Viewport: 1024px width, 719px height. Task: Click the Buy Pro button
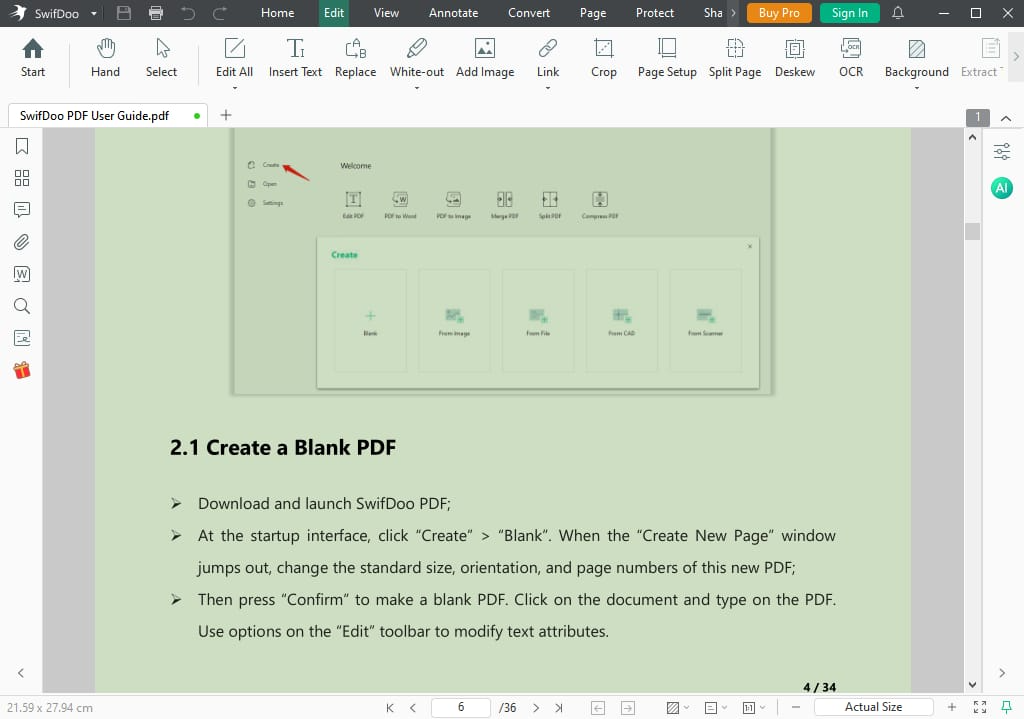tap(779, 13)
